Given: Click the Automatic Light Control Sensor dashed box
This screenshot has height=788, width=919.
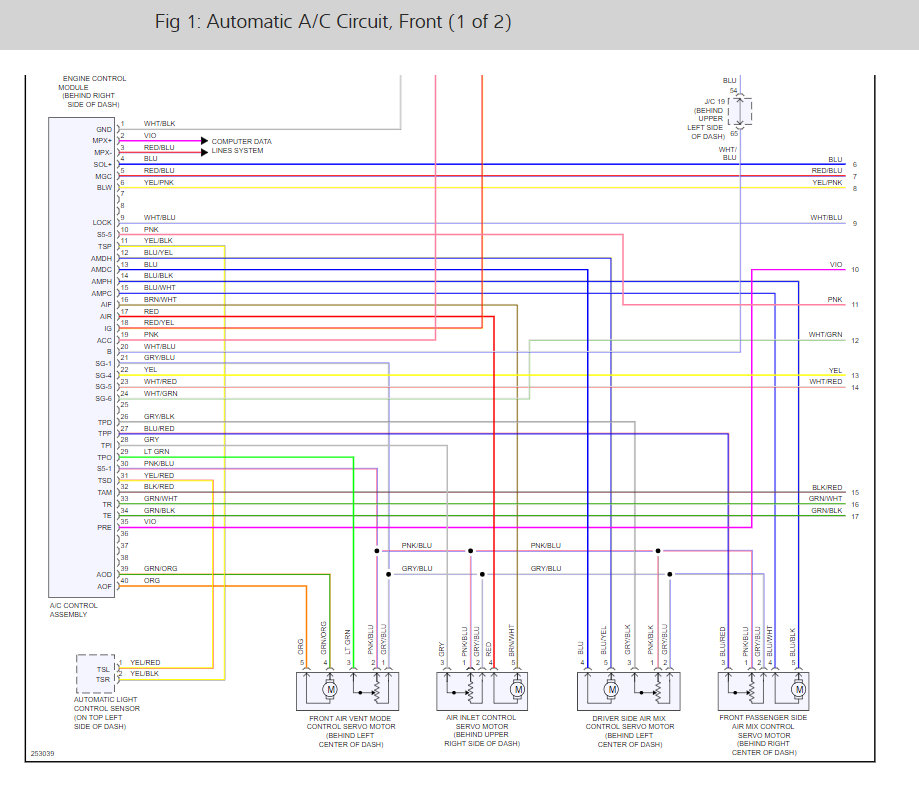Looking at the screenshot, I should 96,674.
